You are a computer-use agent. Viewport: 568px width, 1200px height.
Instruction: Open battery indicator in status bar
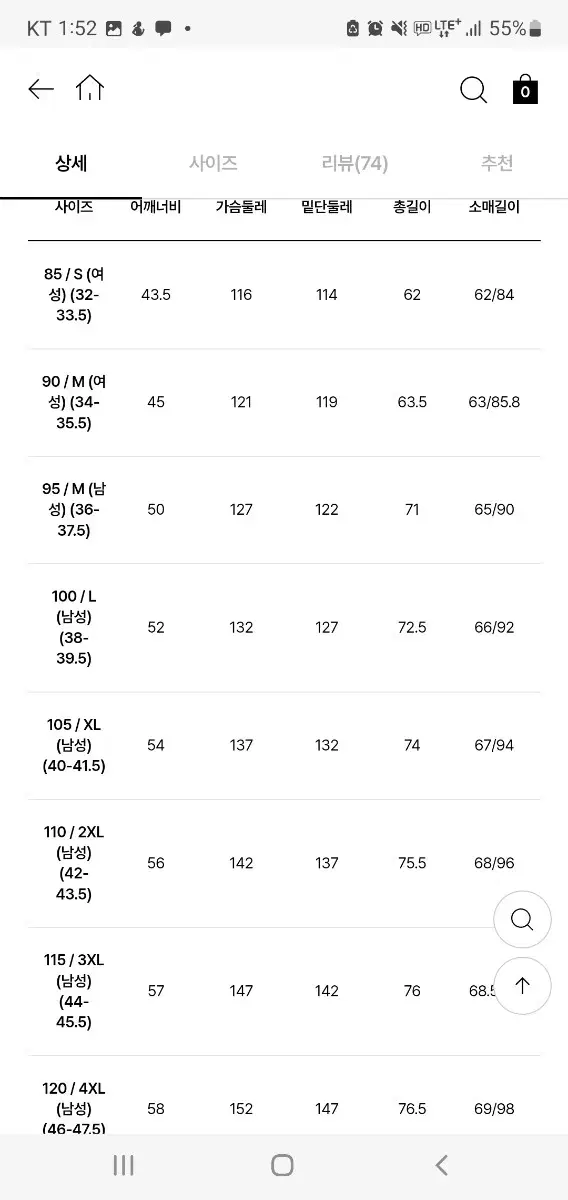(536, 29)
